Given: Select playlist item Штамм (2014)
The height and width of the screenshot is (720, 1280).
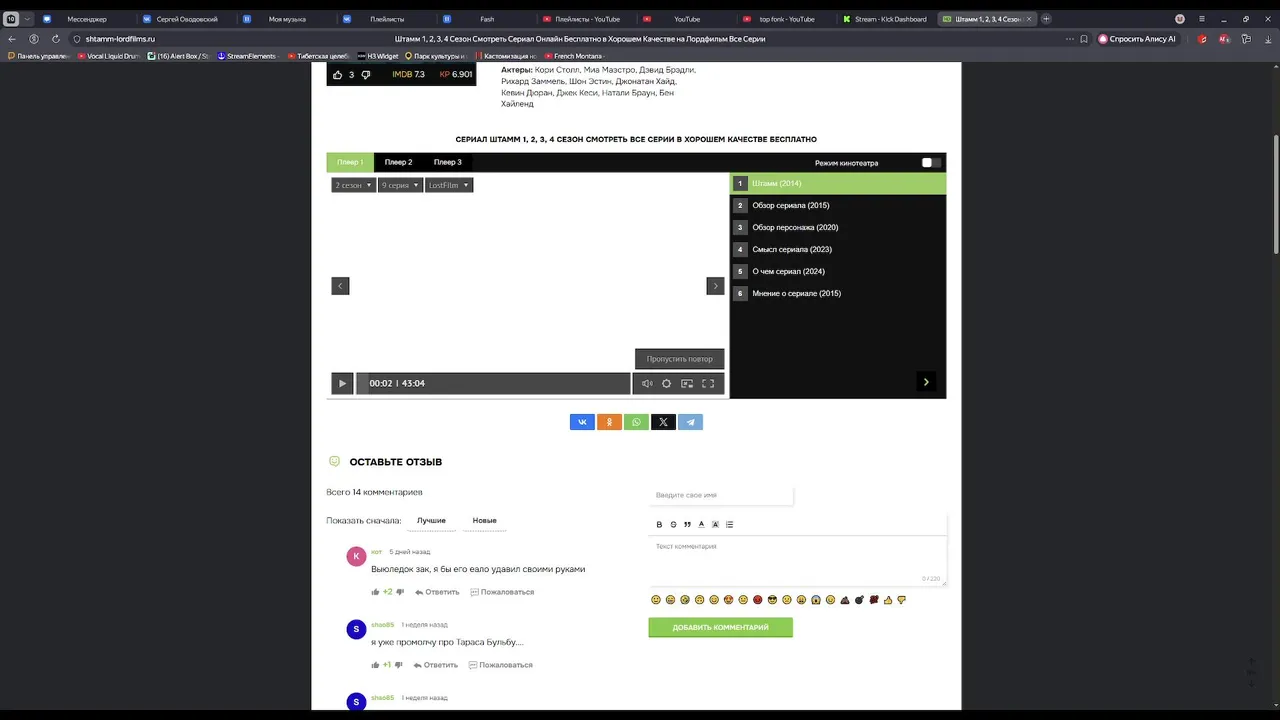Looking at the screenshot, I should click(838, 184).
